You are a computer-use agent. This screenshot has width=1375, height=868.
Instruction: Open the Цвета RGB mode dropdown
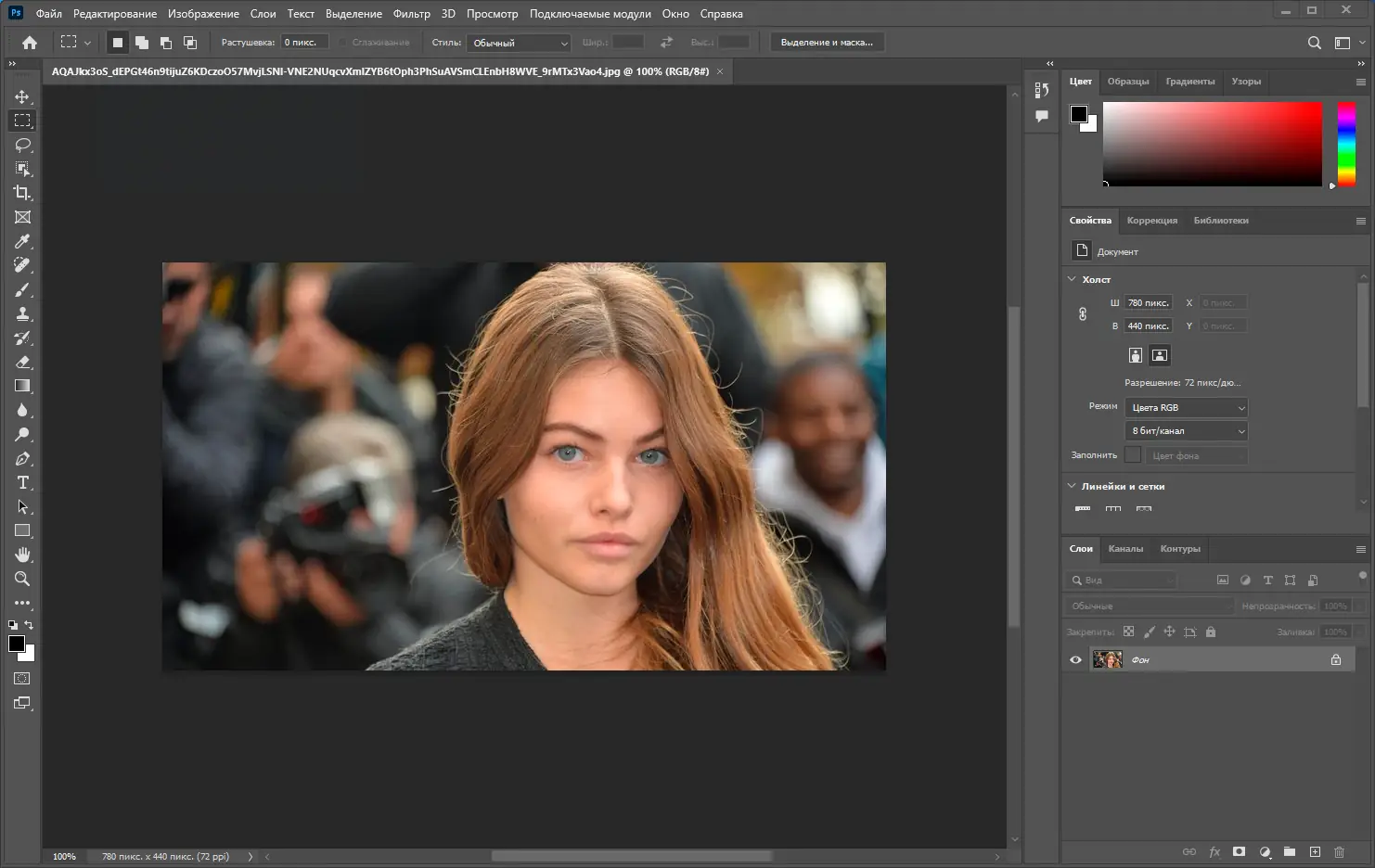click(x=1186, y=407)
